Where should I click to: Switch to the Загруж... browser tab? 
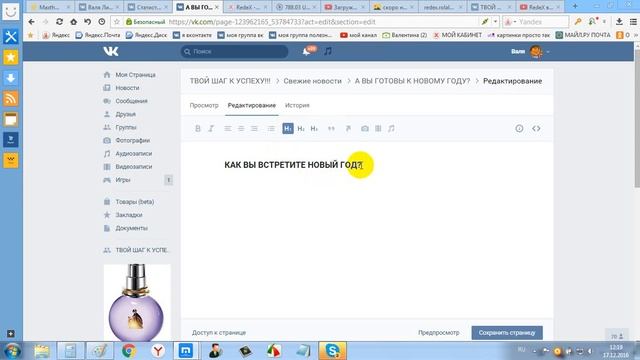click(x=345, y=7)
